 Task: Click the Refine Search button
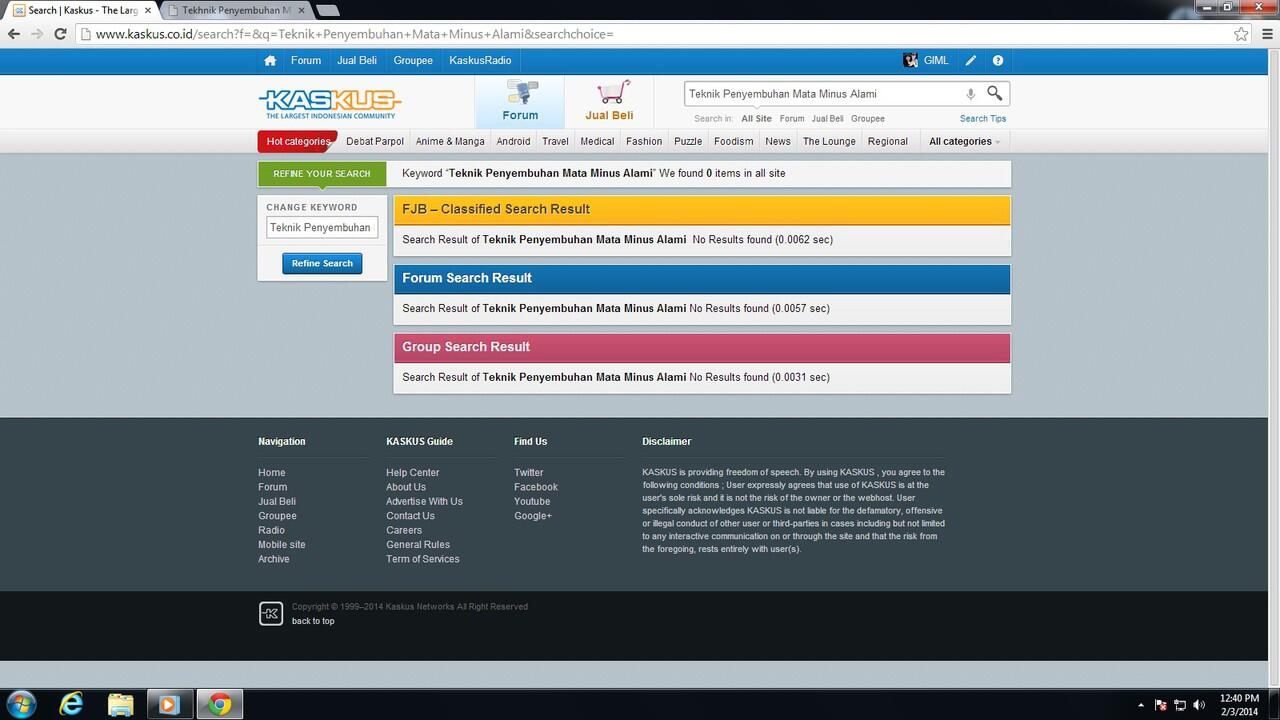pyautogui.click(x=322, y=263)
